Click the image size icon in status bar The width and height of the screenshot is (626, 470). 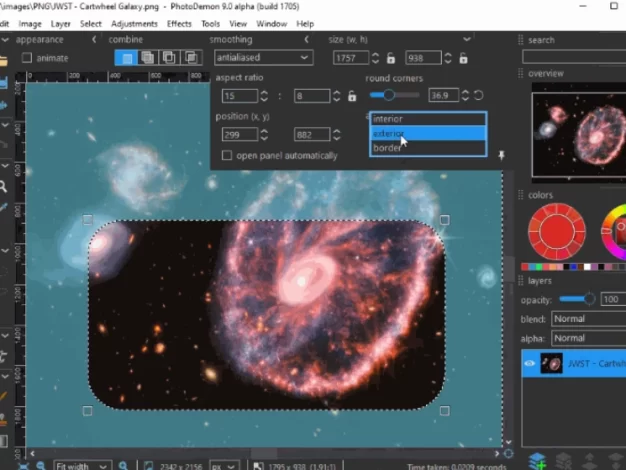coord(149,466)
